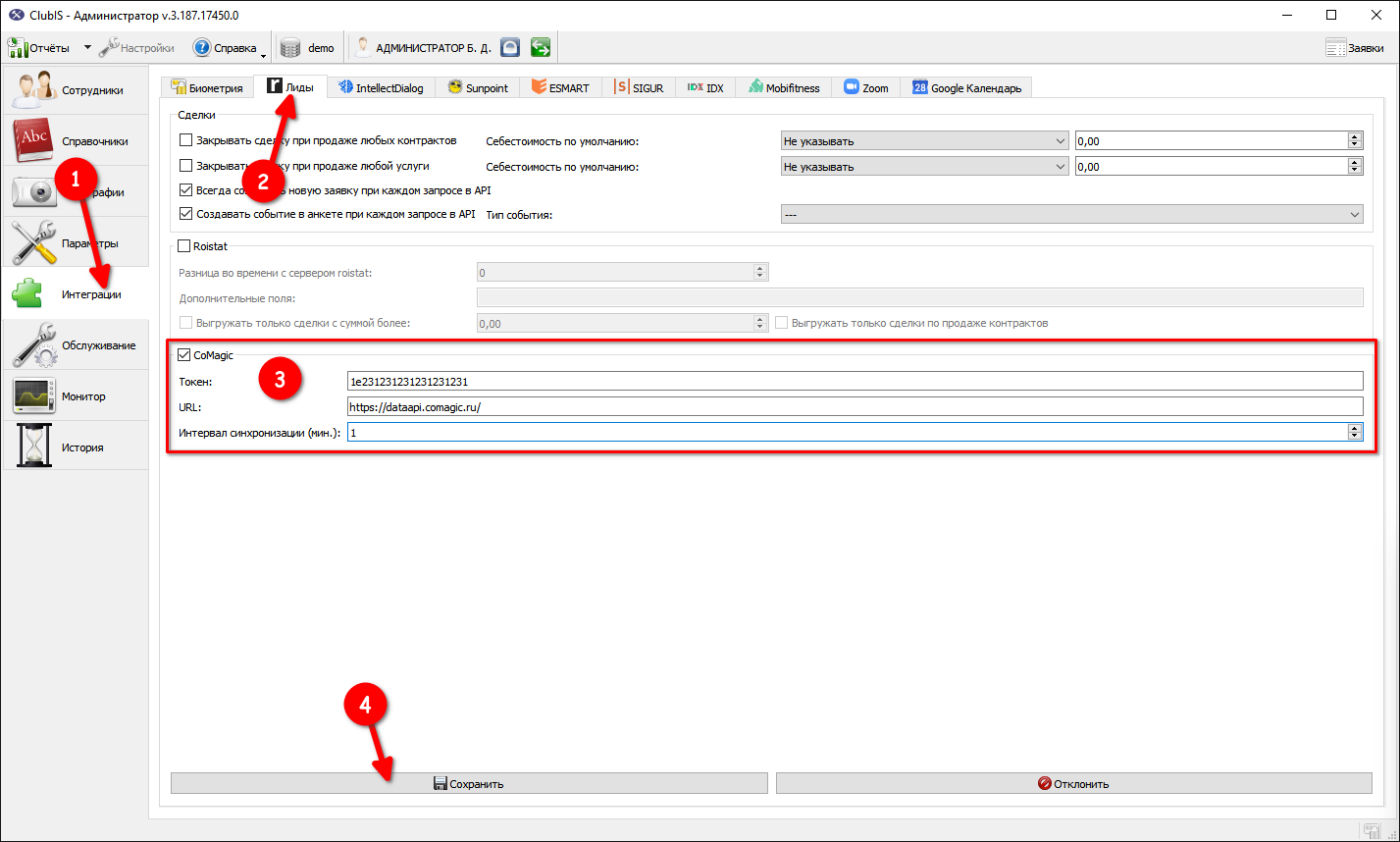
Task: Uncheck the CoMagic checkbox
Action: (x=184, y=355)
